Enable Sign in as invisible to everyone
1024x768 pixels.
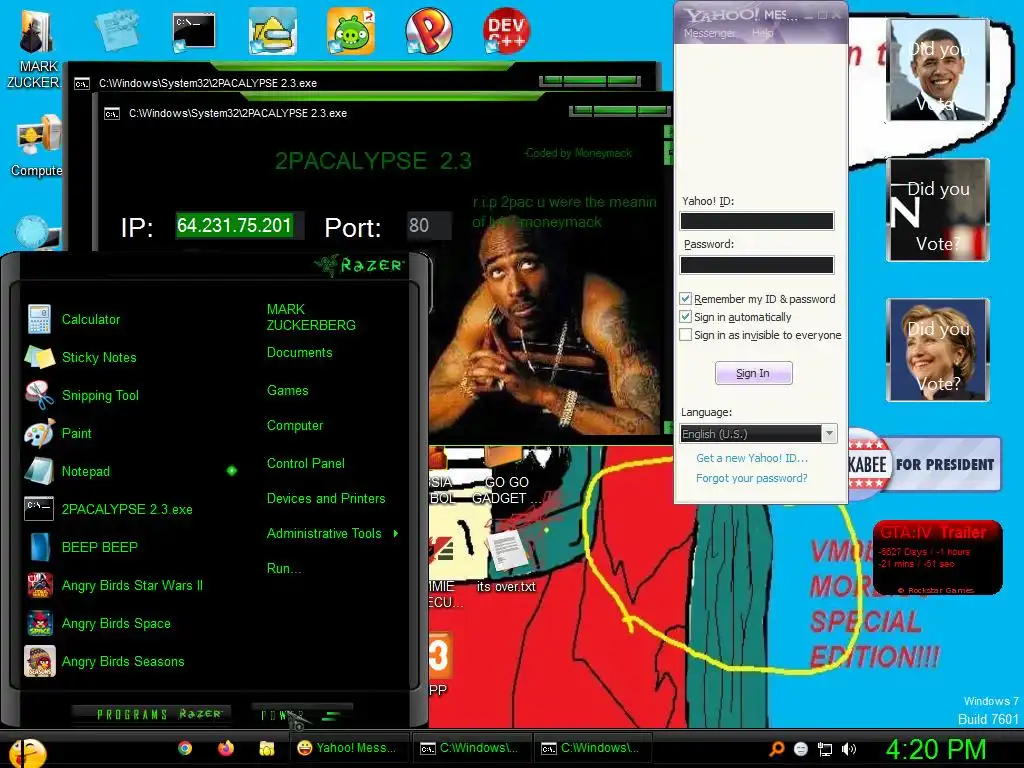pyautogui.click(x=685, y=335)
